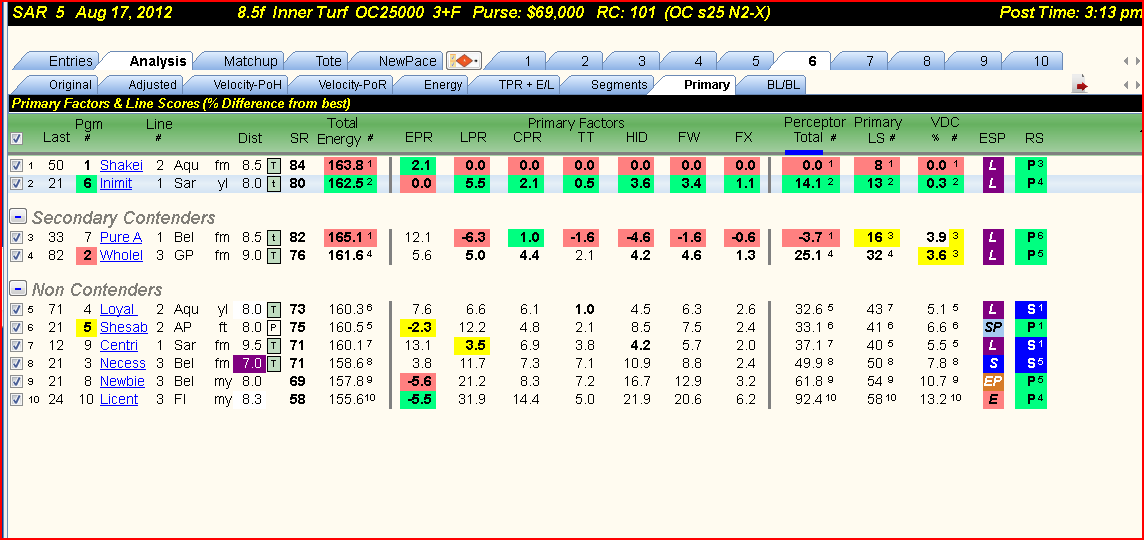Uncheck row 3 Pure A checkbox
This screenshot has width=1144, height=540.
(16, 237)
